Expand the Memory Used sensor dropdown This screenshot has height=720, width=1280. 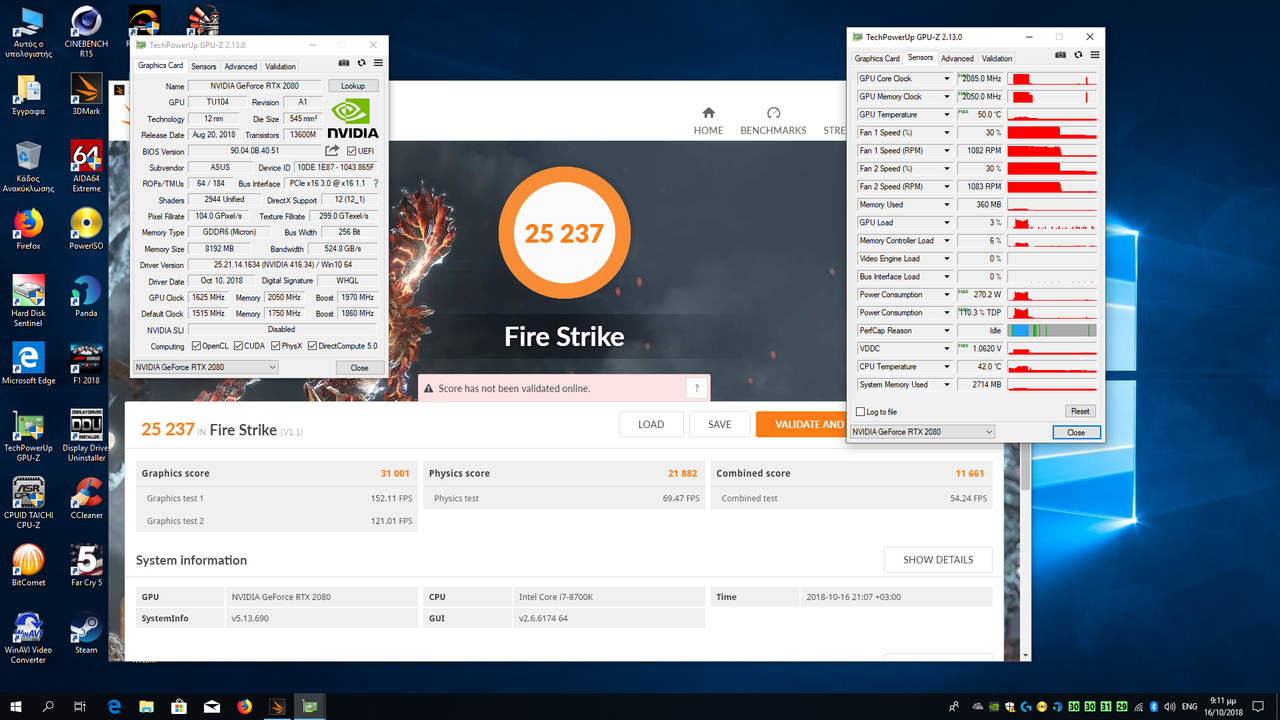[947, 205]
